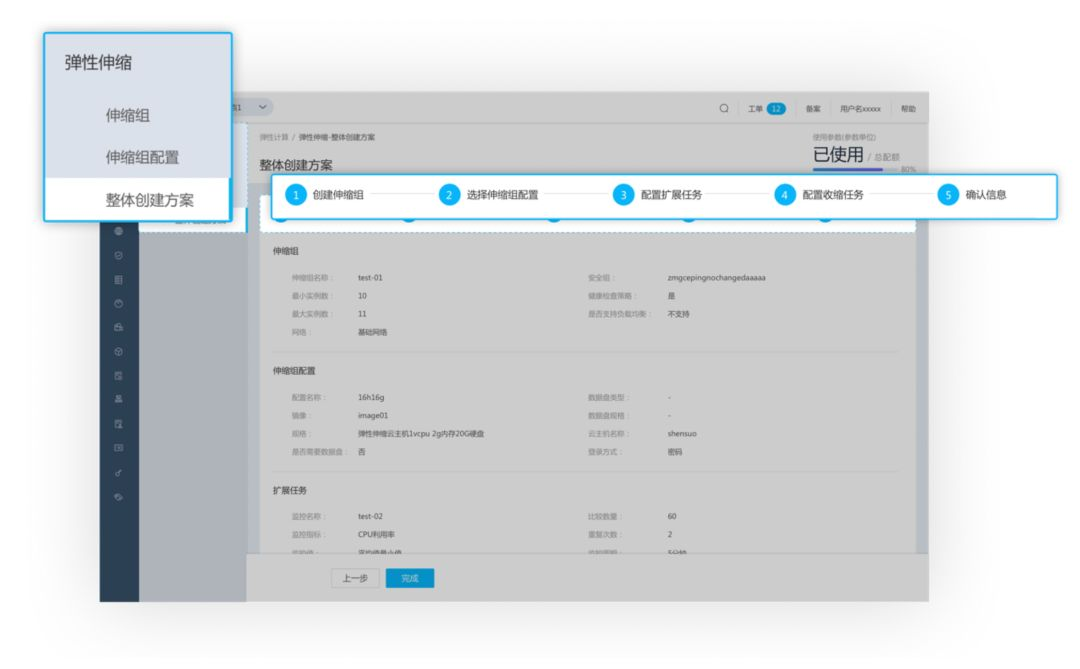The image size is (1080, 669).
Task: Click the 扩展任务 section heading
Action: (x=289, y=491)
